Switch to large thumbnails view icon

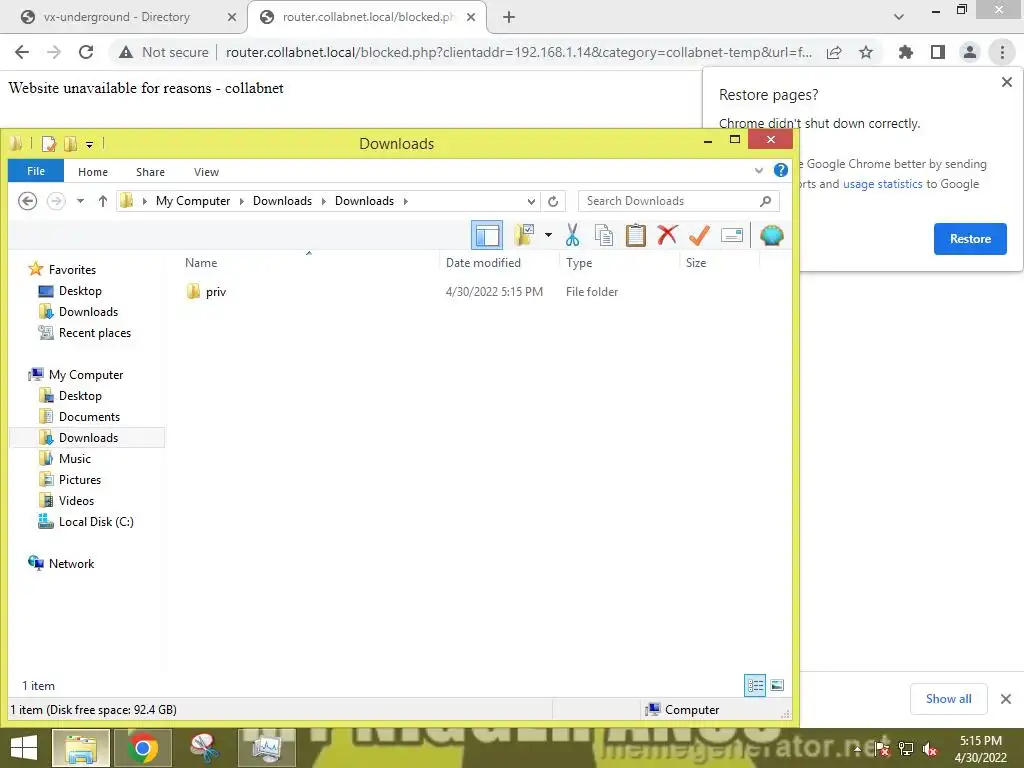coord(776,685)
